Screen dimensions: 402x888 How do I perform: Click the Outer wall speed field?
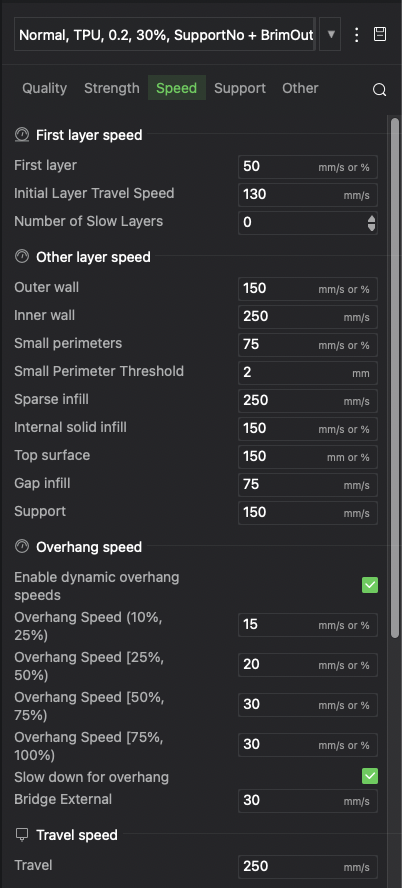click(307, 289)
